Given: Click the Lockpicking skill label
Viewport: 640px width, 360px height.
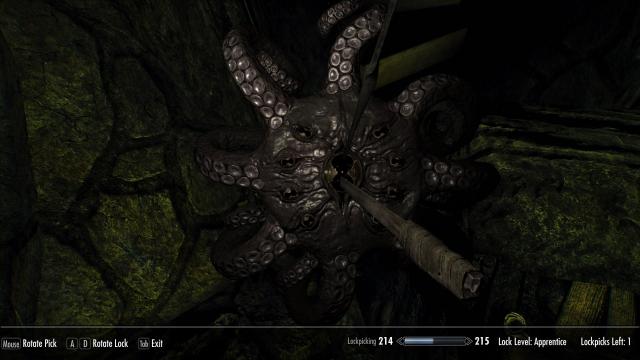Looking at the screenshot, I should [x=362, y=341].
